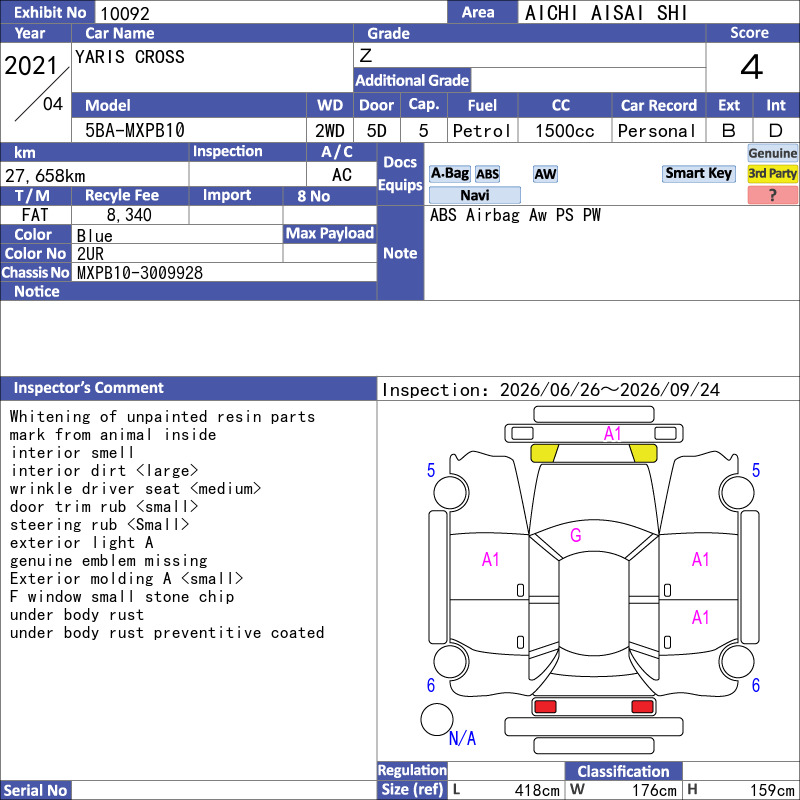
Task: Click the A1 mark on front bumper
Action: [612, 434]
